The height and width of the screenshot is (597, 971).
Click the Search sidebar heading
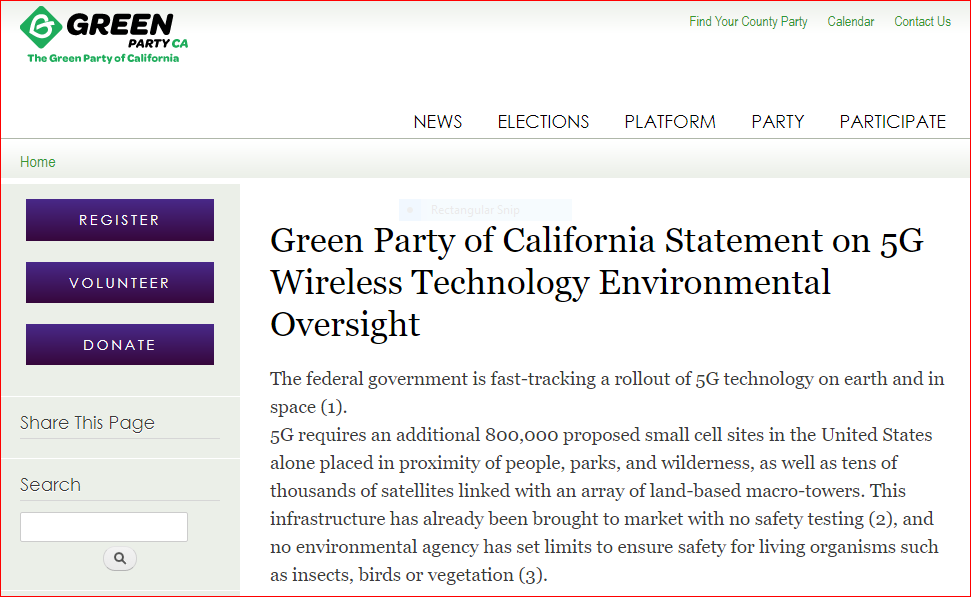click(x=51, y=485)
